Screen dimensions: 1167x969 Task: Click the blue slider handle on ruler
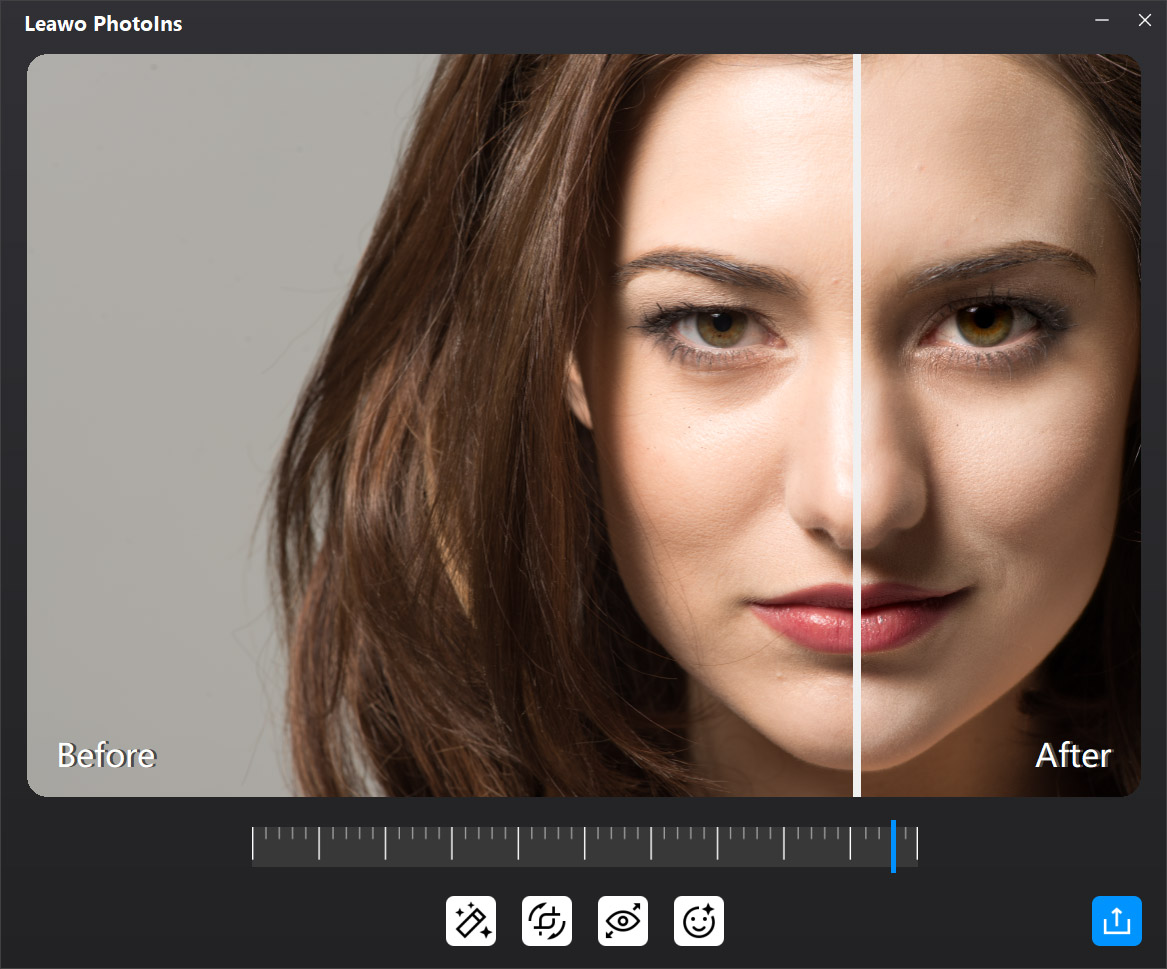coord(893,846)
